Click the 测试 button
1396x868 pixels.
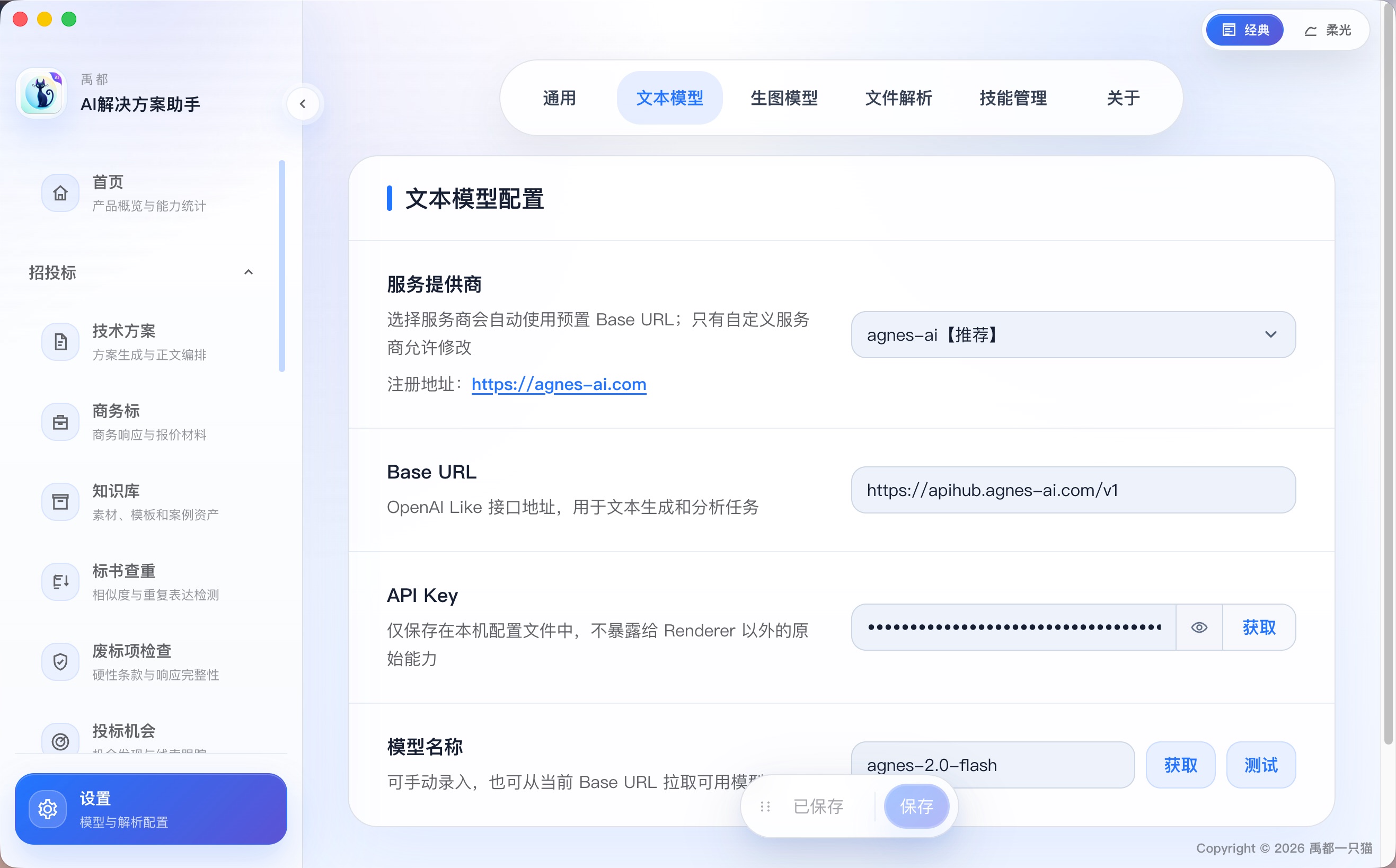pos(1260,765)
